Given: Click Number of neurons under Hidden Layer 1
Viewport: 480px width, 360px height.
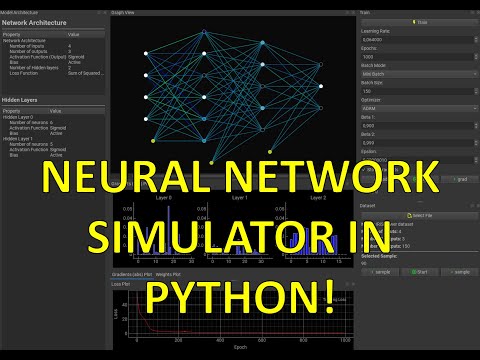Looking at the screenshot, I should coord(29,144).
